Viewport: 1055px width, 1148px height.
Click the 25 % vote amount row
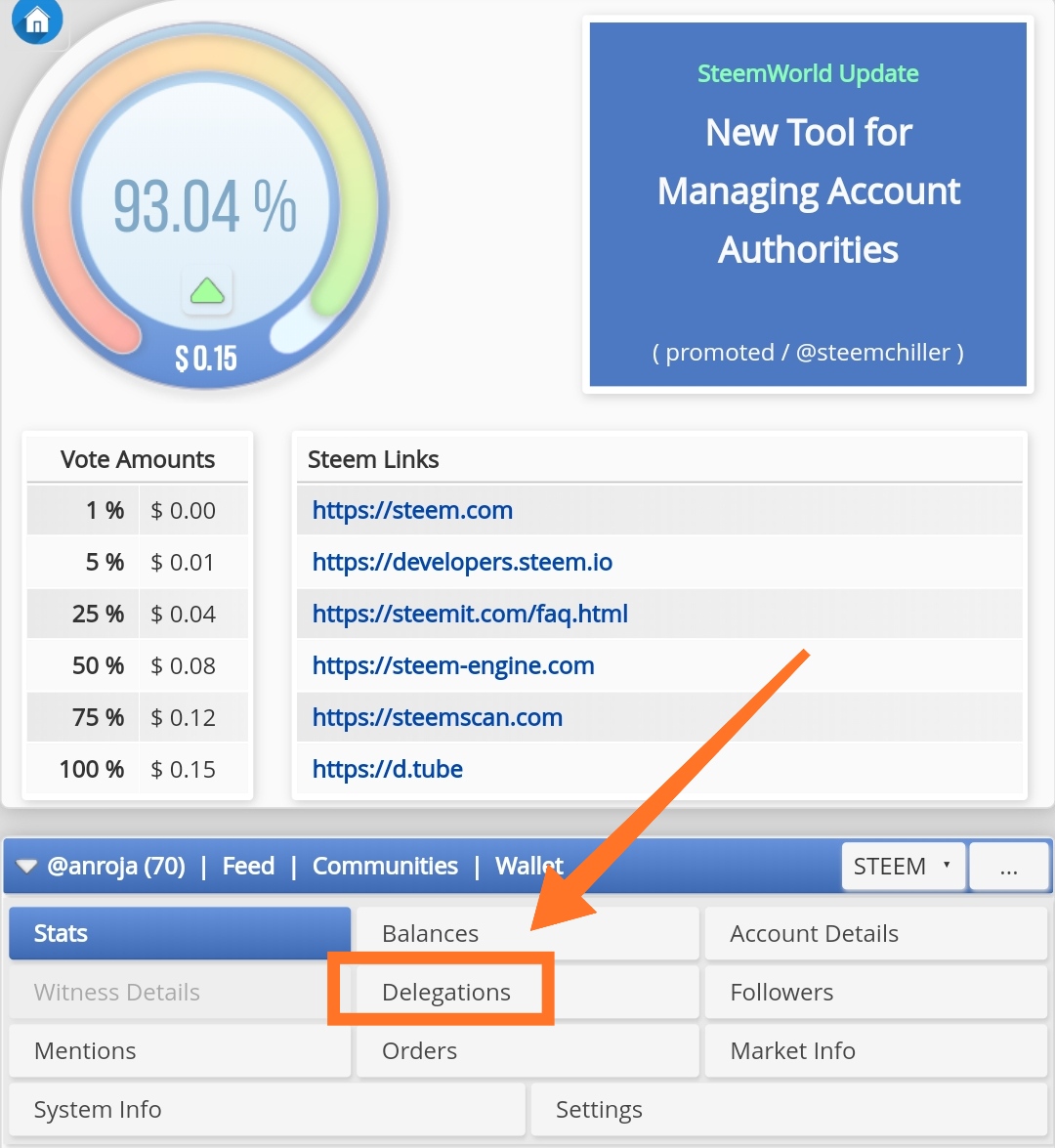coord(138,614)
